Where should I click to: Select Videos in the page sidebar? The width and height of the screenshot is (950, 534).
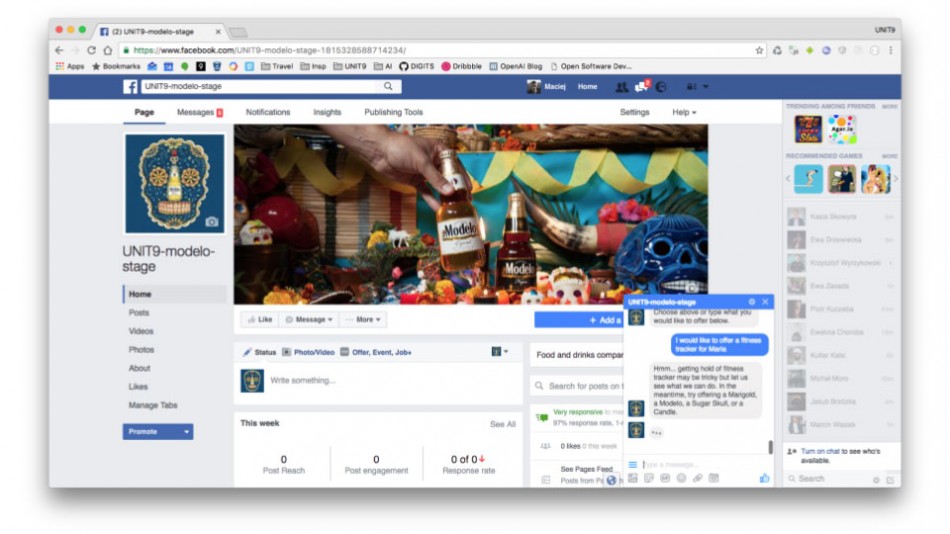coord(141,331)
